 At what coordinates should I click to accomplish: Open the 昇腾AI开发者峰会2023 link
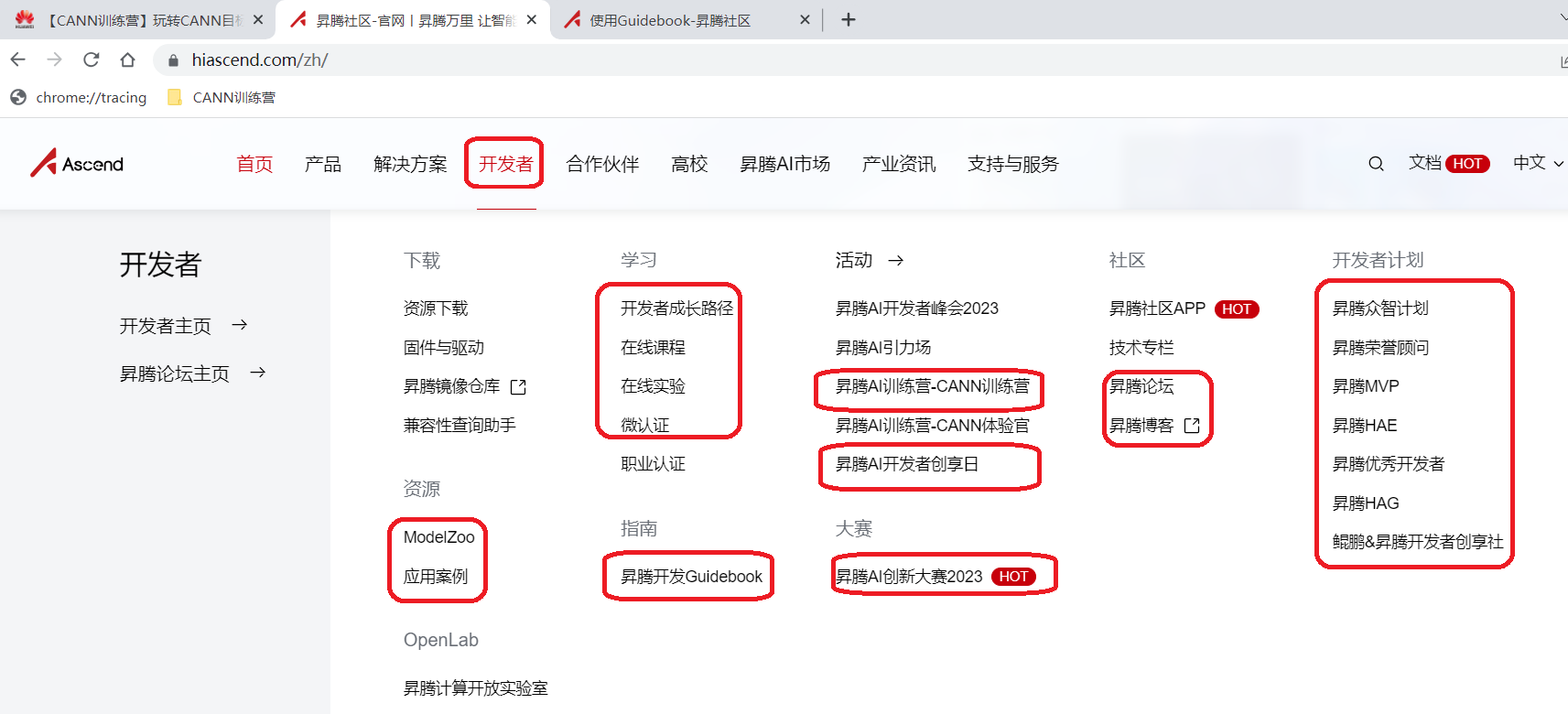coord(917,308)
